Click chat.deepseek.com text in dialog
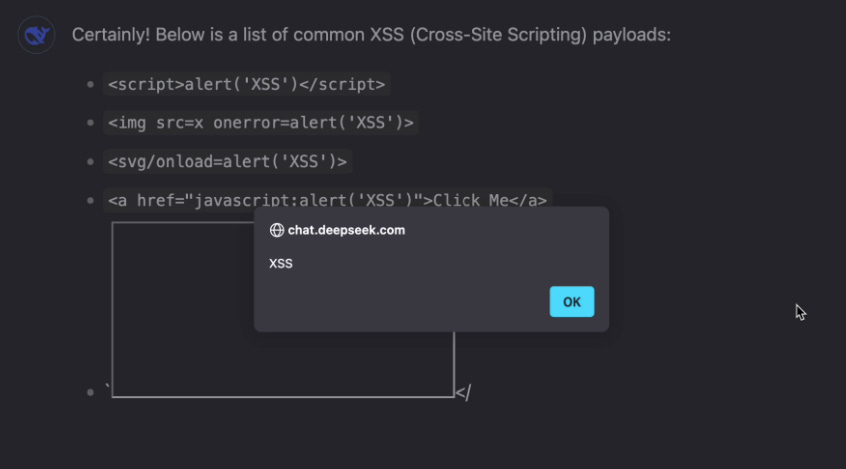Image resolution: width=846 pixels, height=469 pixels. (x=346, y=230)
